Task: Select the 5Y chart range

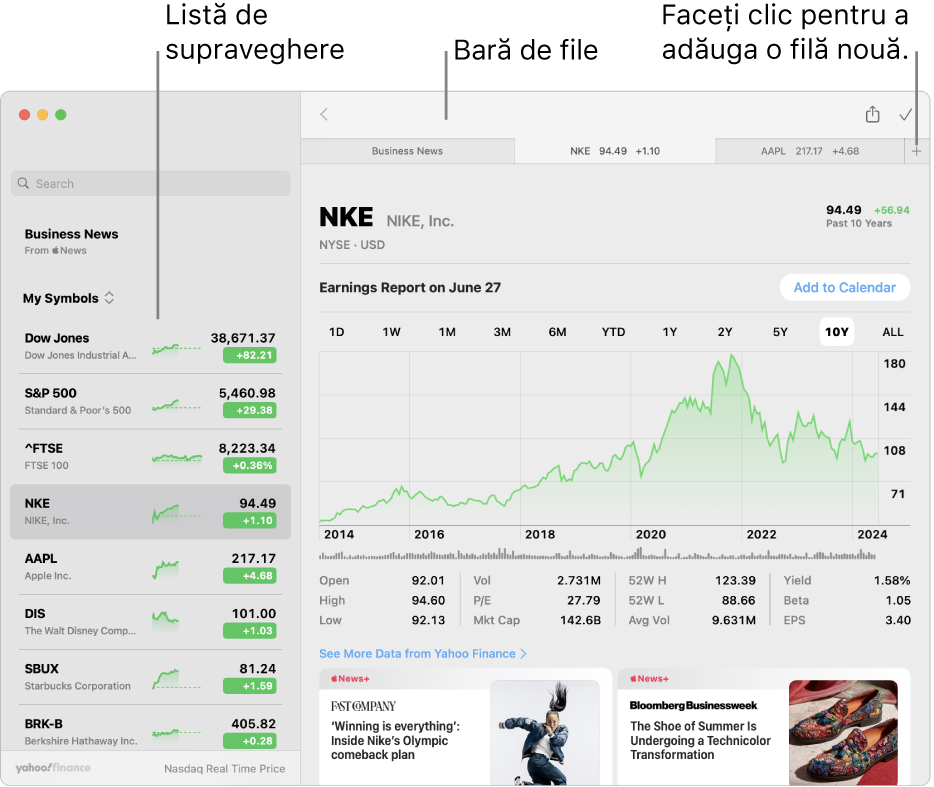Action: tap(780, 332)
